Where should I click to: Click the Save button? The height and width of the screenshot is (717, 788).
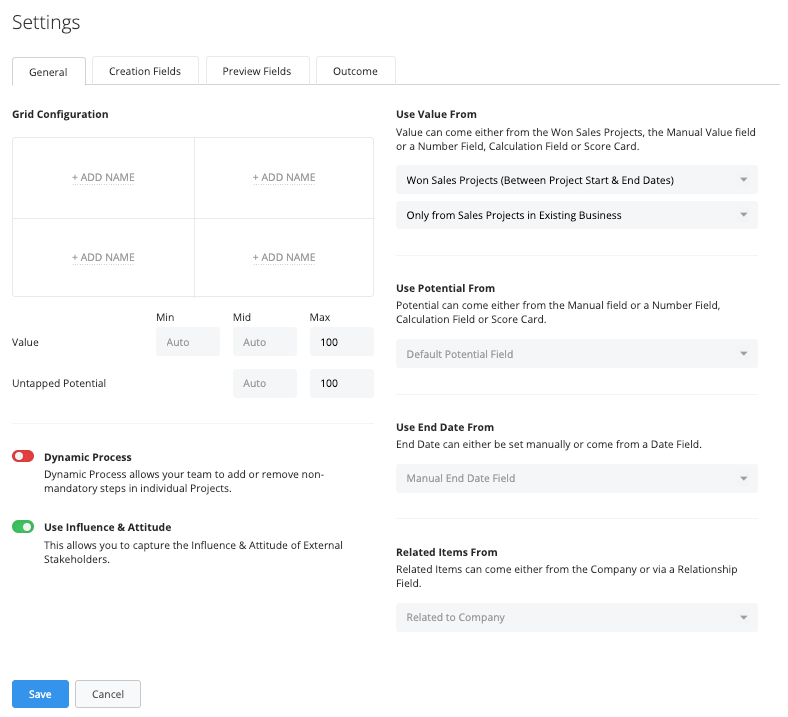coord(40,694)
